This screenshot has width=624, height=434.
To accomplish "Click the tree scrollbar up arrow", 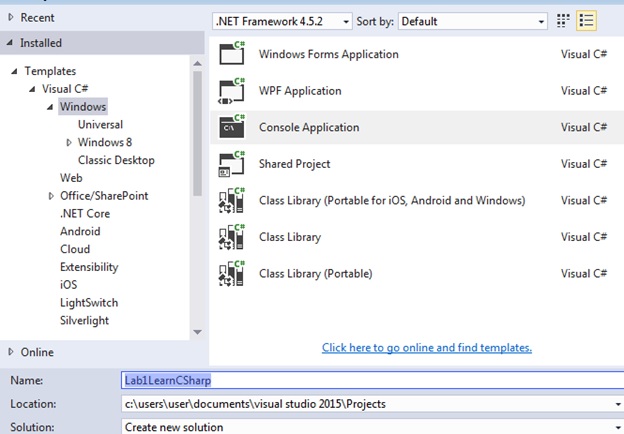I will pos(197,63).
